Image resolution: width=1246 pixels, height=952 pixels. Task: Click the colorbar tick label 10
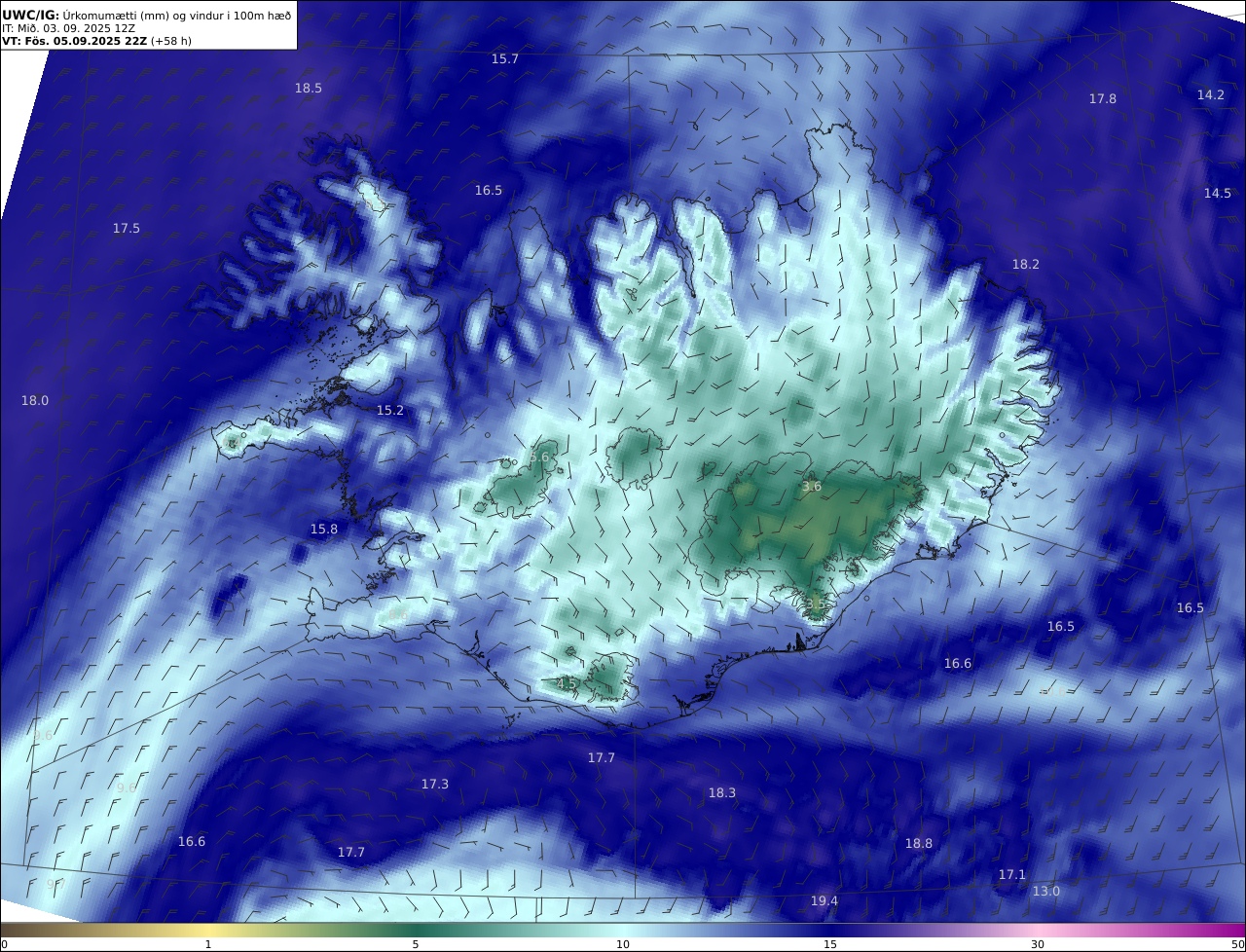pos(623,944)
